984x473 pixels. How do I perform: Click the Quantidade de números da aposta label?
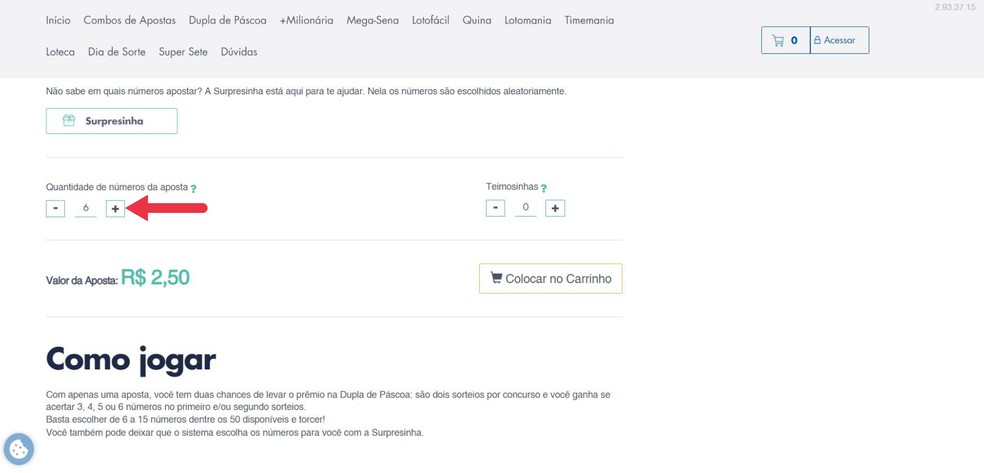tap(117, 188)
